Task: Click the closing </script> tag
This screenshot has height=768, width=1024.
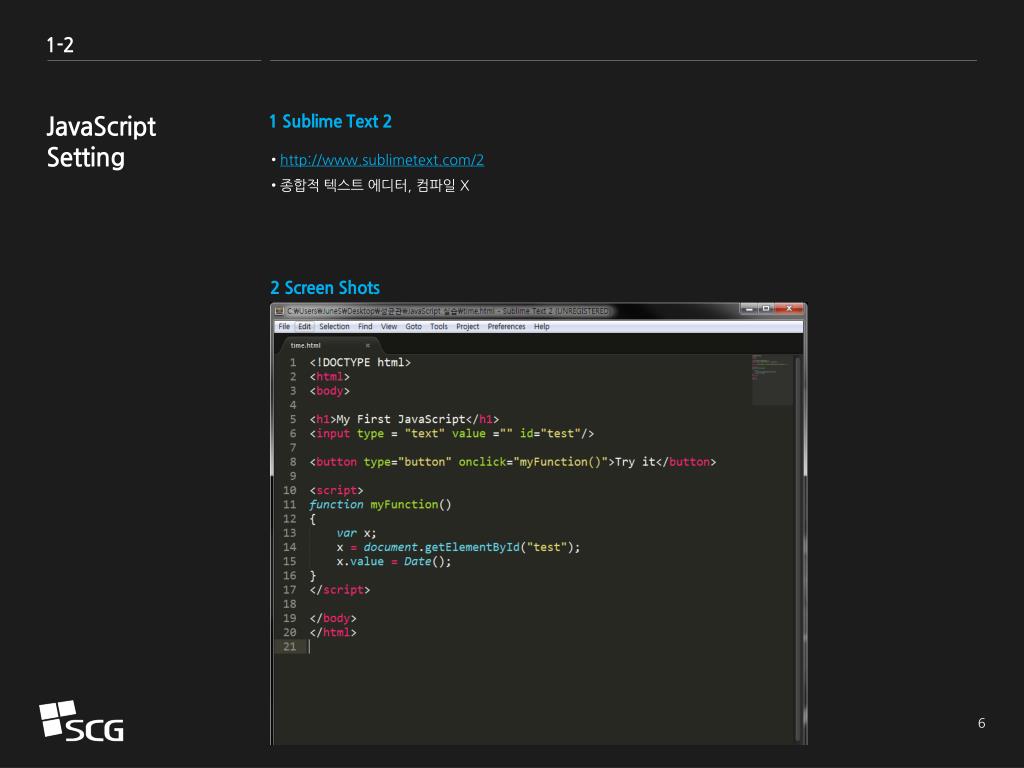Action: [340, 590]
